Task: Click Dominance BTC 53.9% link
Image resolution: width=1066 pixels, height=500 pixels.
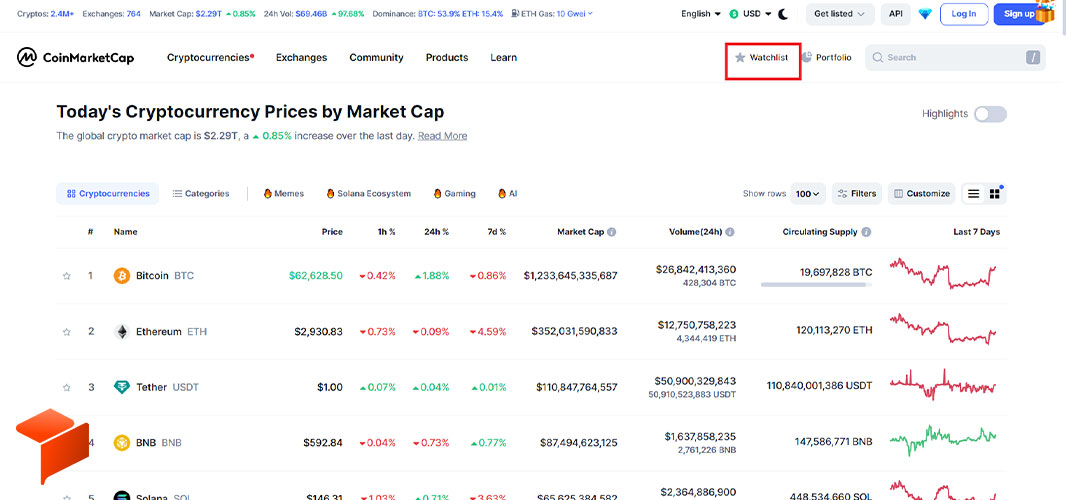Action: [x=438, y=14]
